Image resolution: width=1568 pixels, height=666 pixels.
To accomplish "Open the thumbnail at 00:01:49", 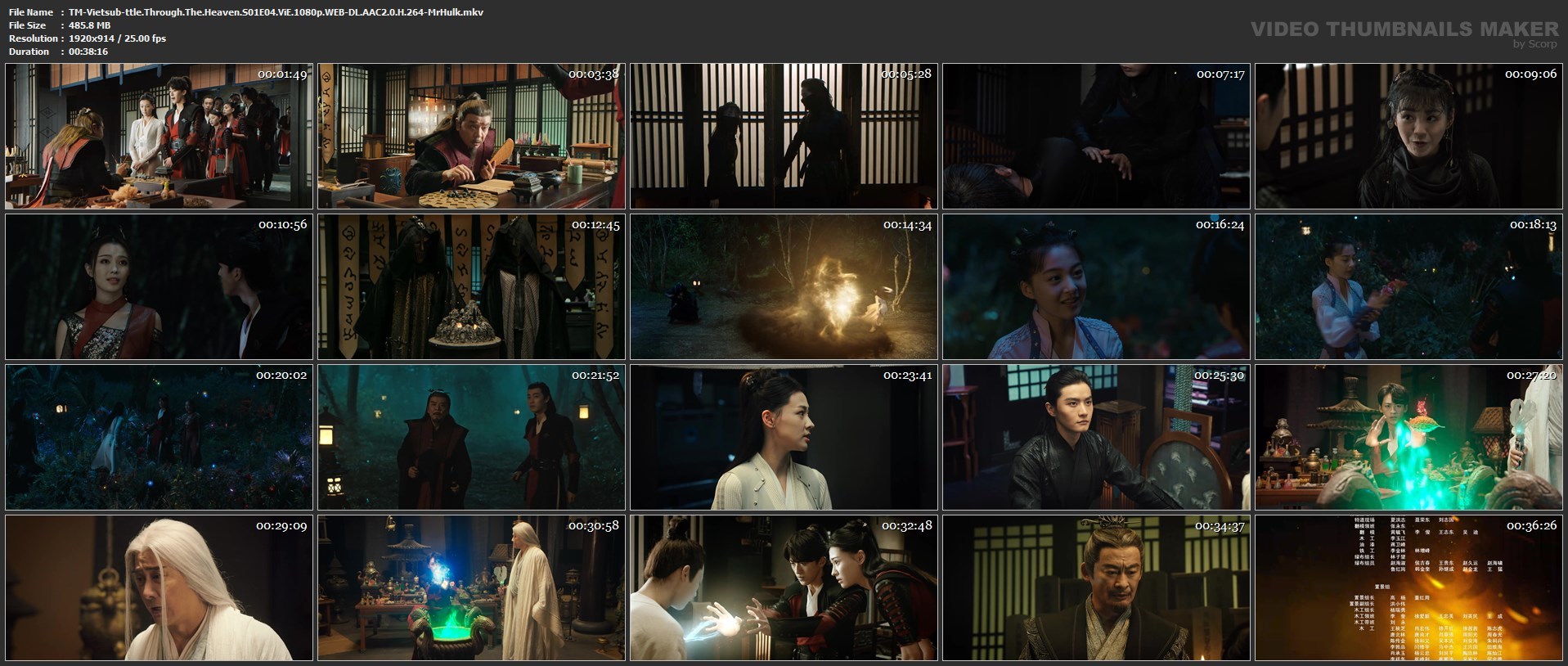I will [x=159, y=136].
